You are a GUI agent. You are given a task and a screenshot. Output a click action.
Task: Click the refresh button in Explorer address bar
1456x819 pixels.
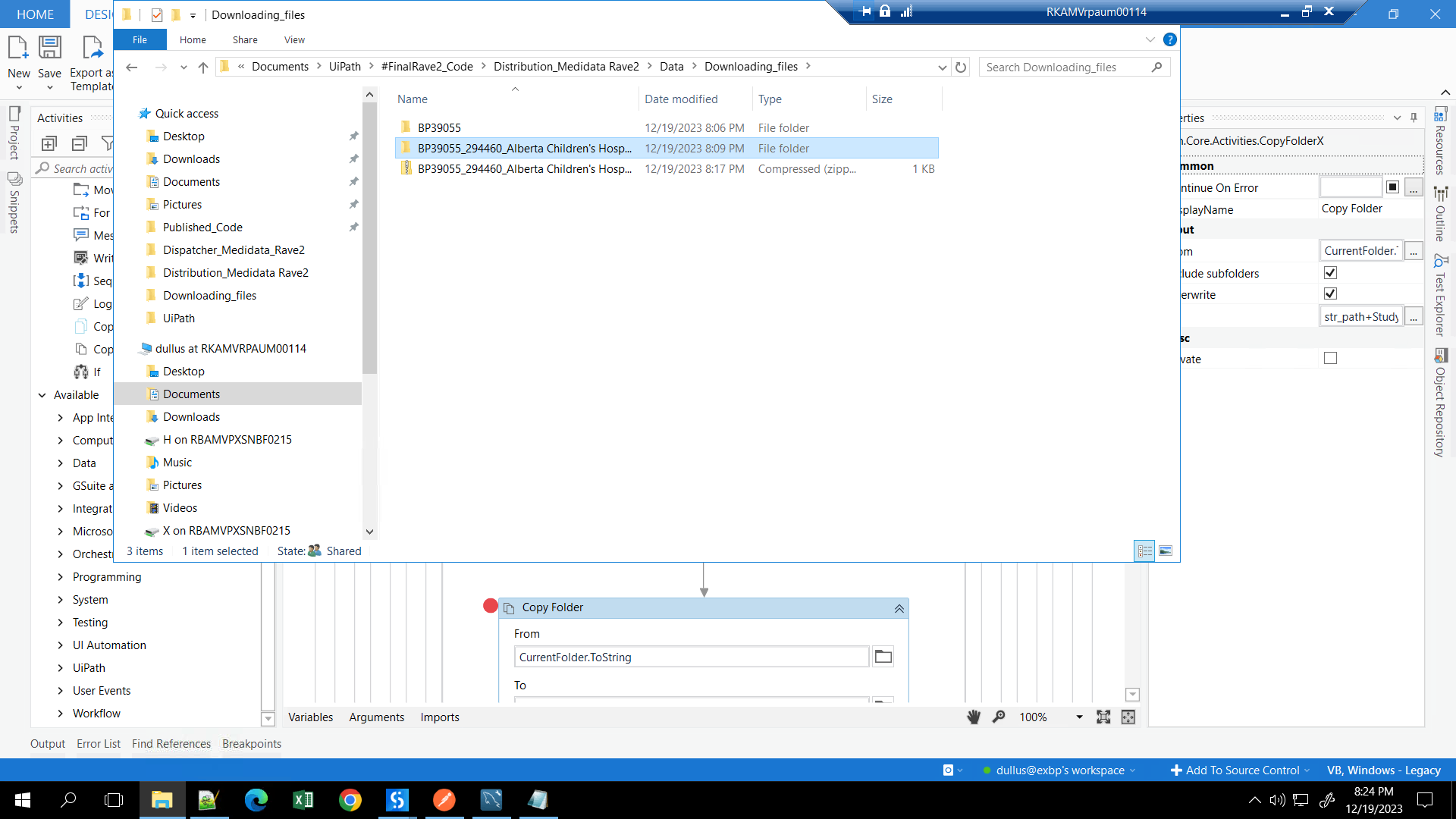point(961,67)
